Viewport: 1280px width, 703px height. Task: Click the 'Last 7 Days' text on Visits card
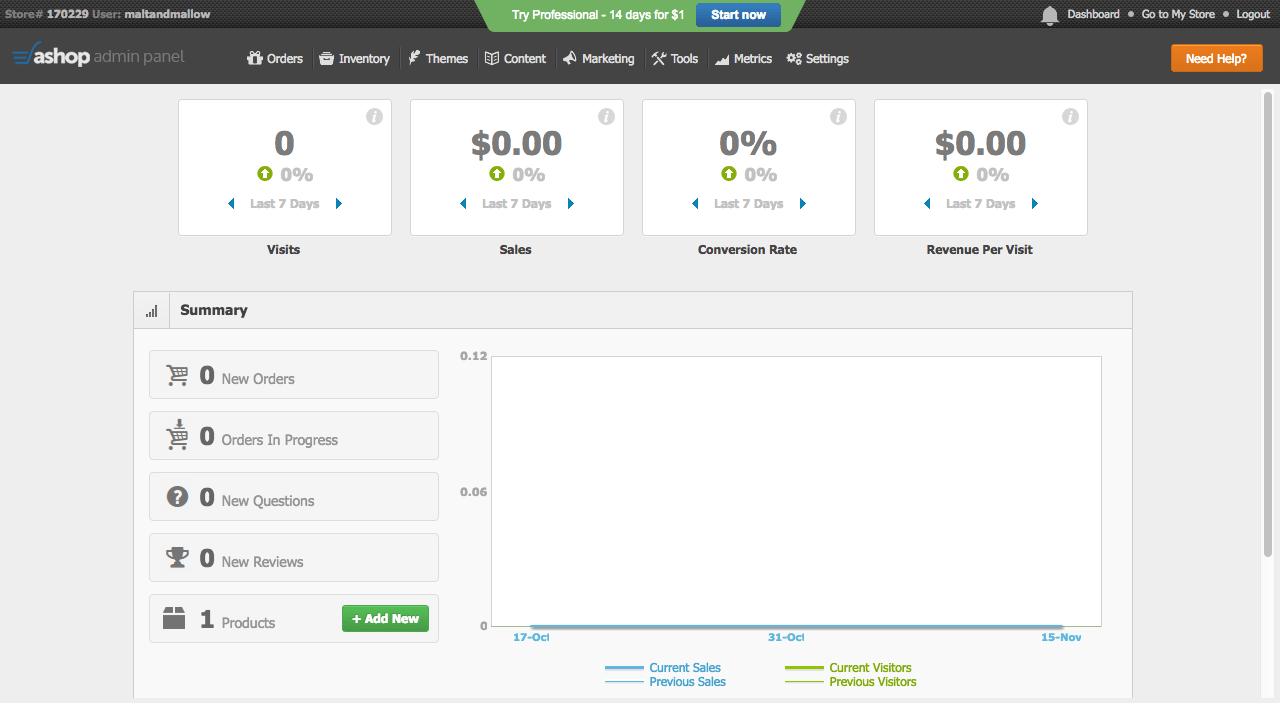[x=285, y=204]
